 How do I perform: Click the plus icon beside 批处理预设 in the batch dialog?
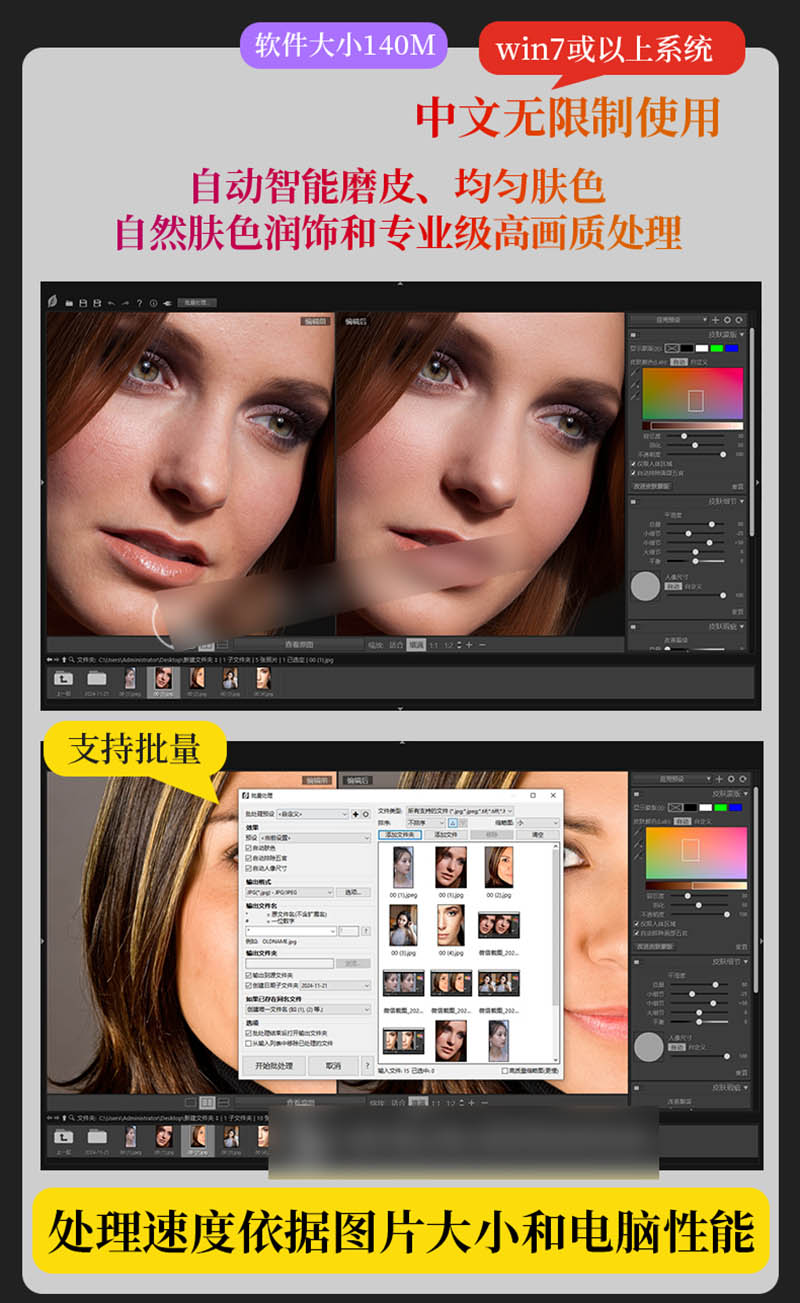tap(355, 814)
